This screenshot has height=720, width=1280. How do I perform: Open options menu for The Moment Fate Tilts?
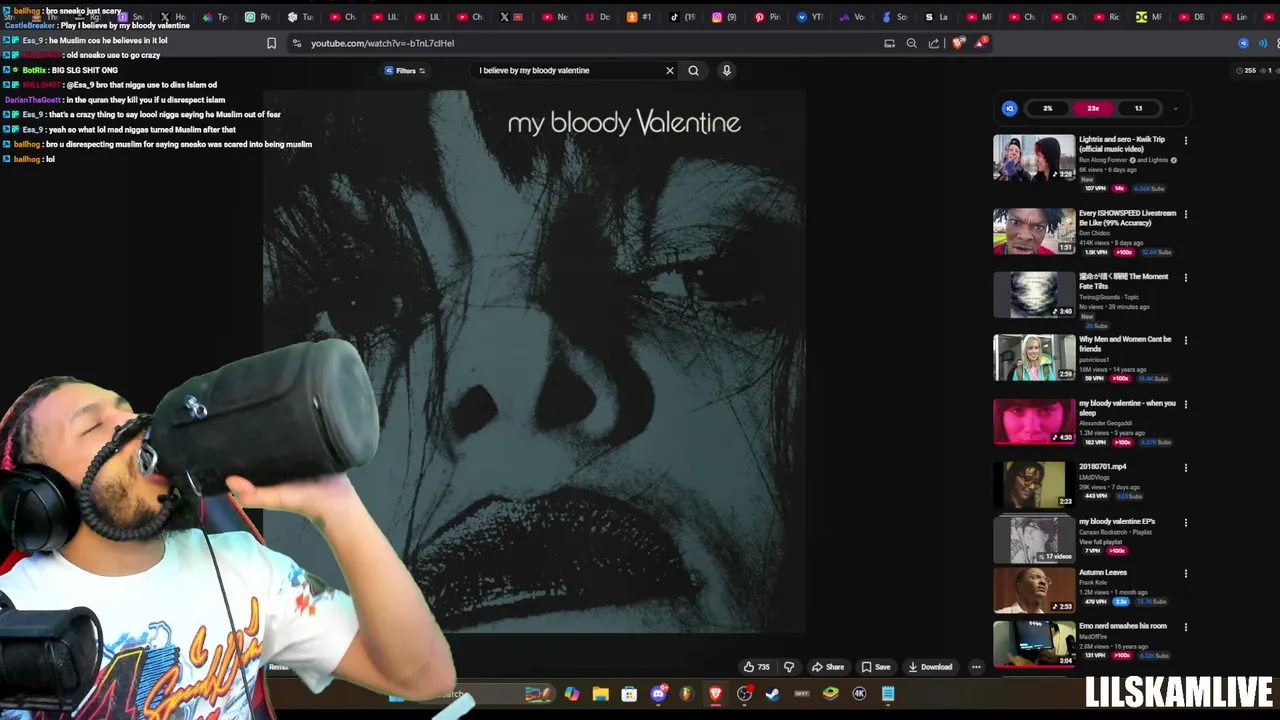(1186, 277)
